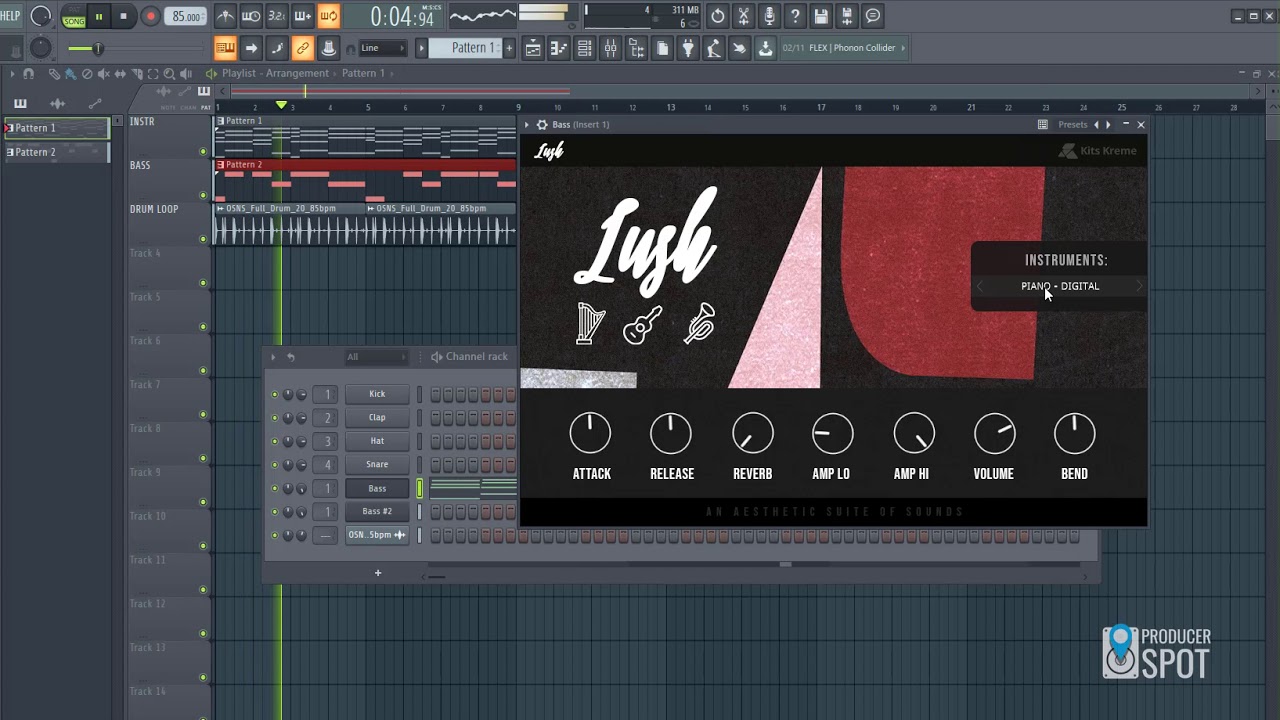Toggle the link note to controller icon
1280x720 pixels.
click(x=302, y=48)
